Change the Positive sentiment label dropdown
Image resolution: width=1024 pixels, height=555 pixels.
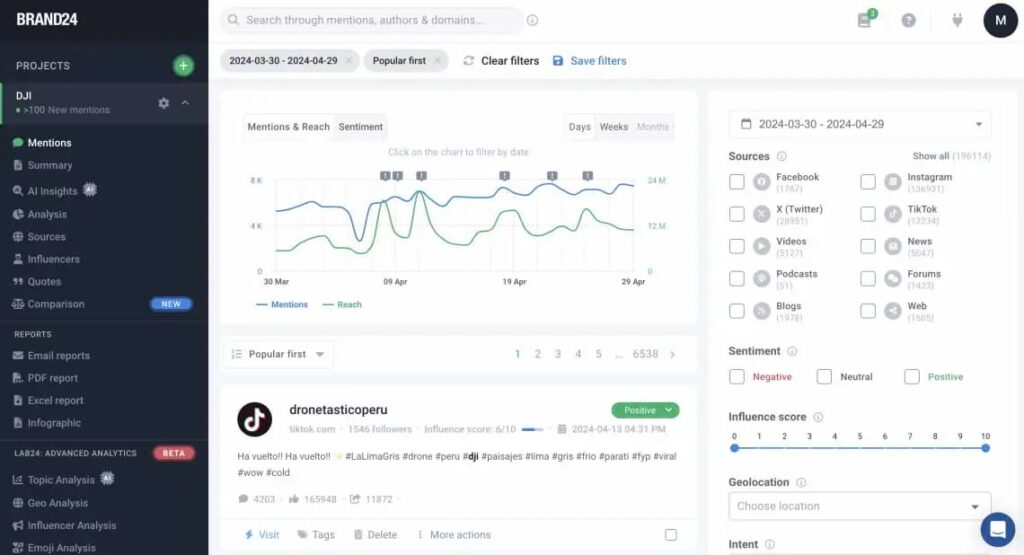(x=645, y=410)
